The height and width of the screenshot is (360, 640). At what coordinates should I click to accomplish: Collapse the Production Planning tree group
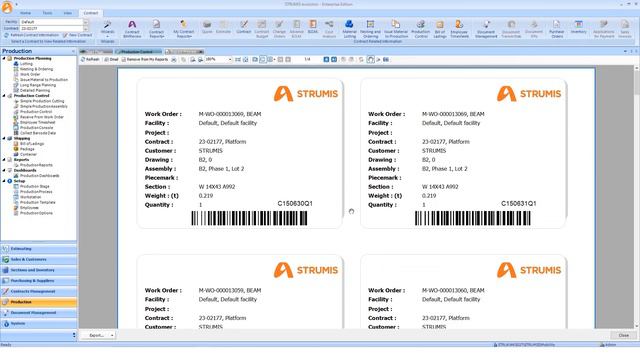click(4, 59)
